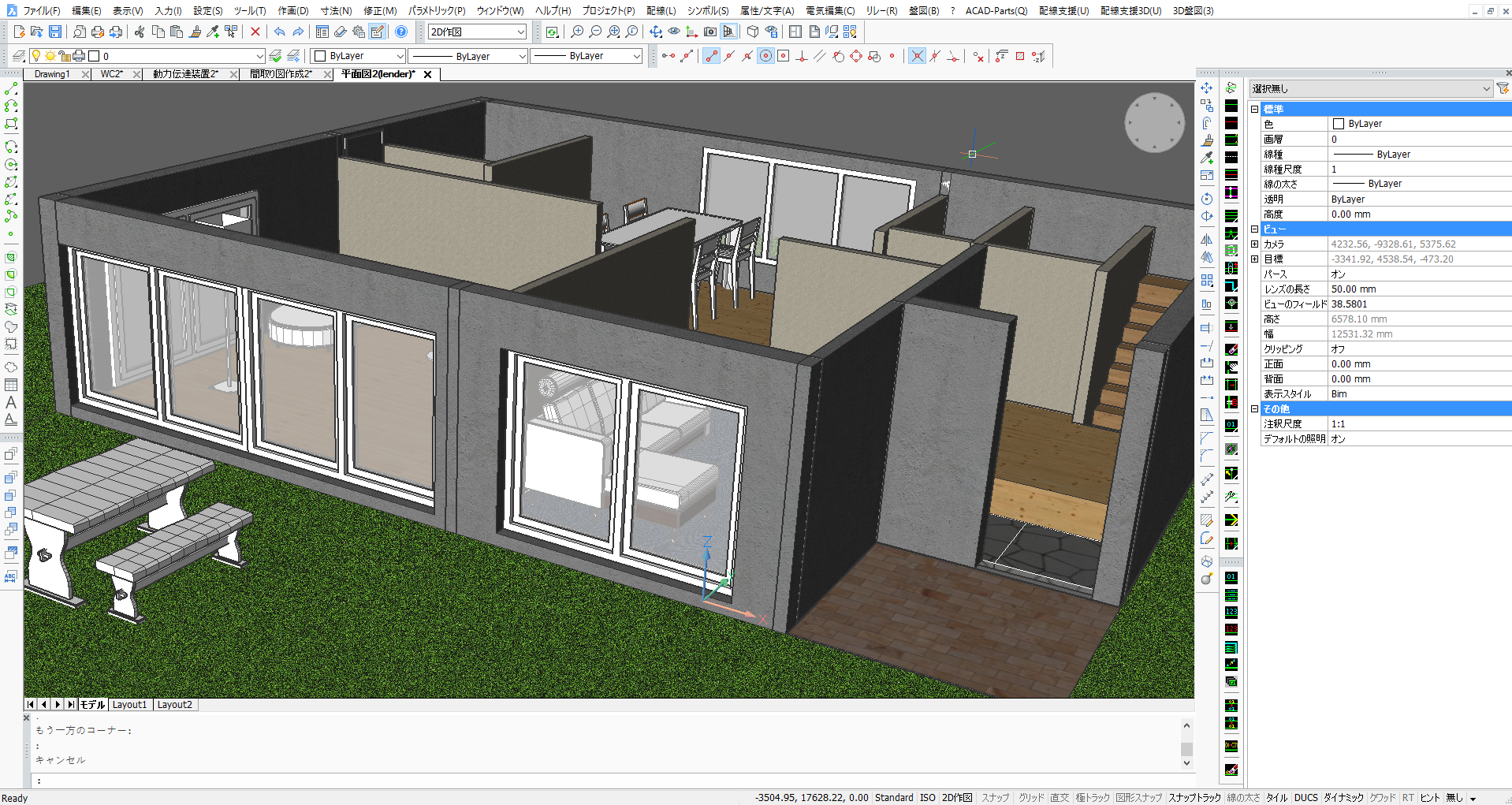The width and height of the screenshot is (1512, 805).
Task: Click the Line draw tool icon
Action: click(x=11, y=89)
